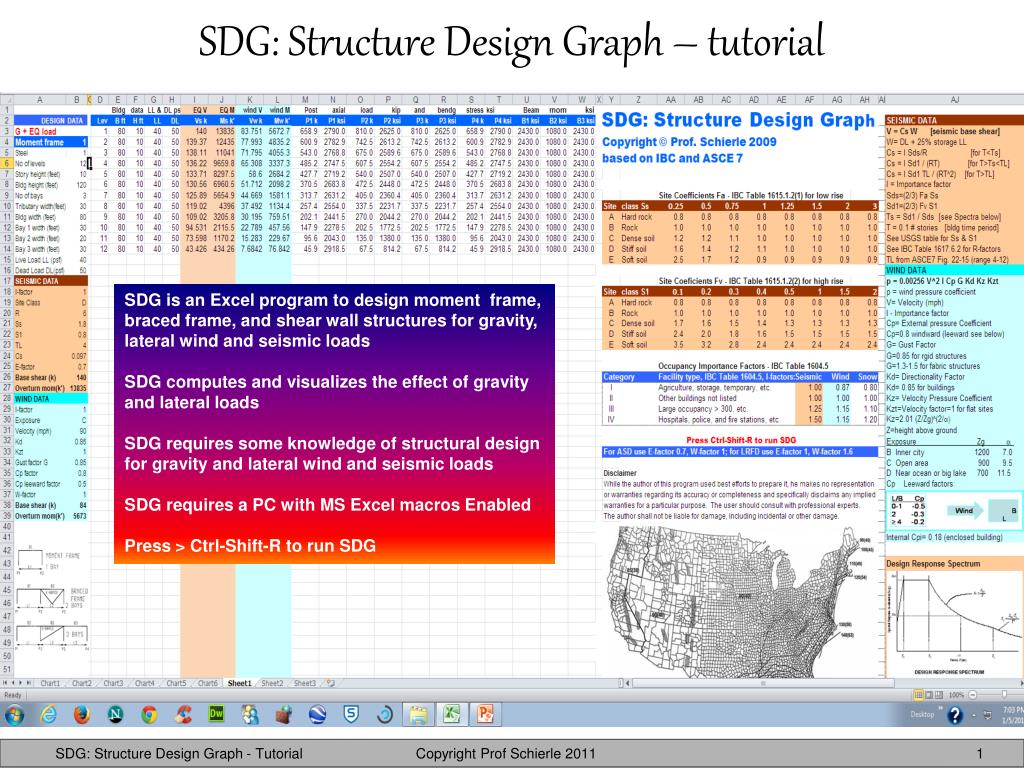Open Dreamweaver from the taskbar
Screen dimensions: 1024x768
click(x=216, y=714)
